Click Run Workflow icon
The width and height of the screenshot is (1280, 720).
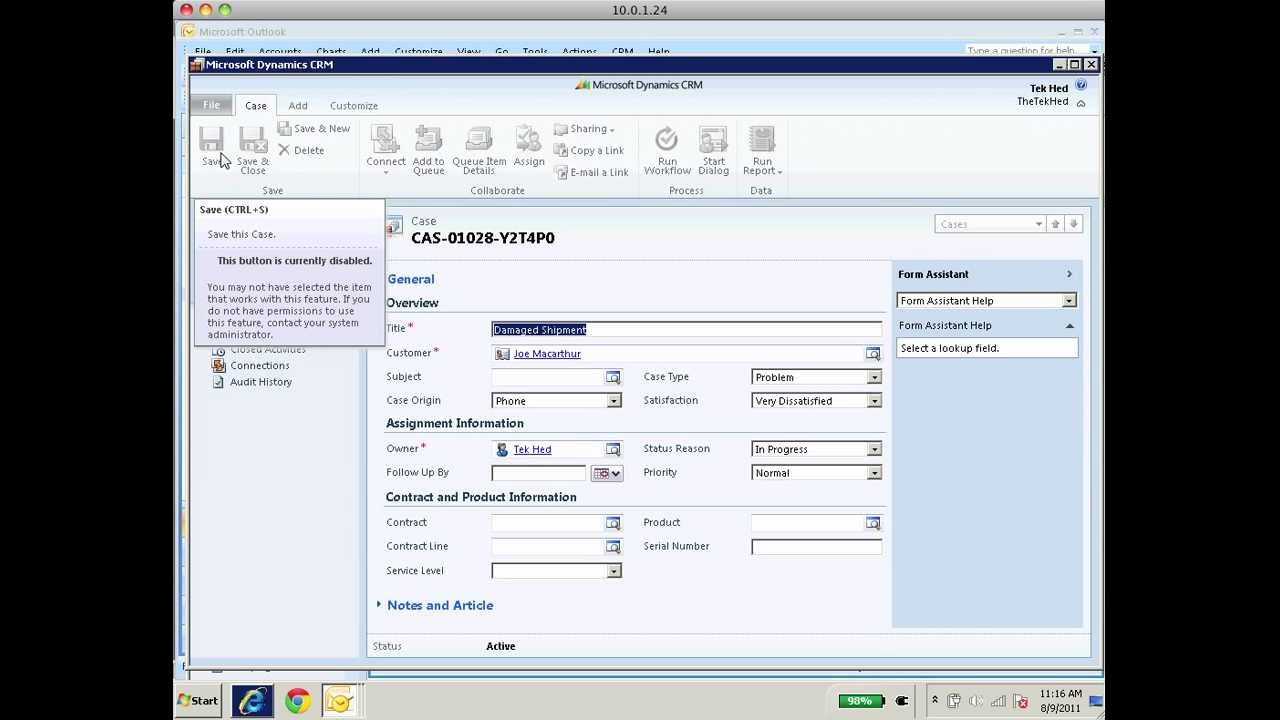(x=667, y=151)
